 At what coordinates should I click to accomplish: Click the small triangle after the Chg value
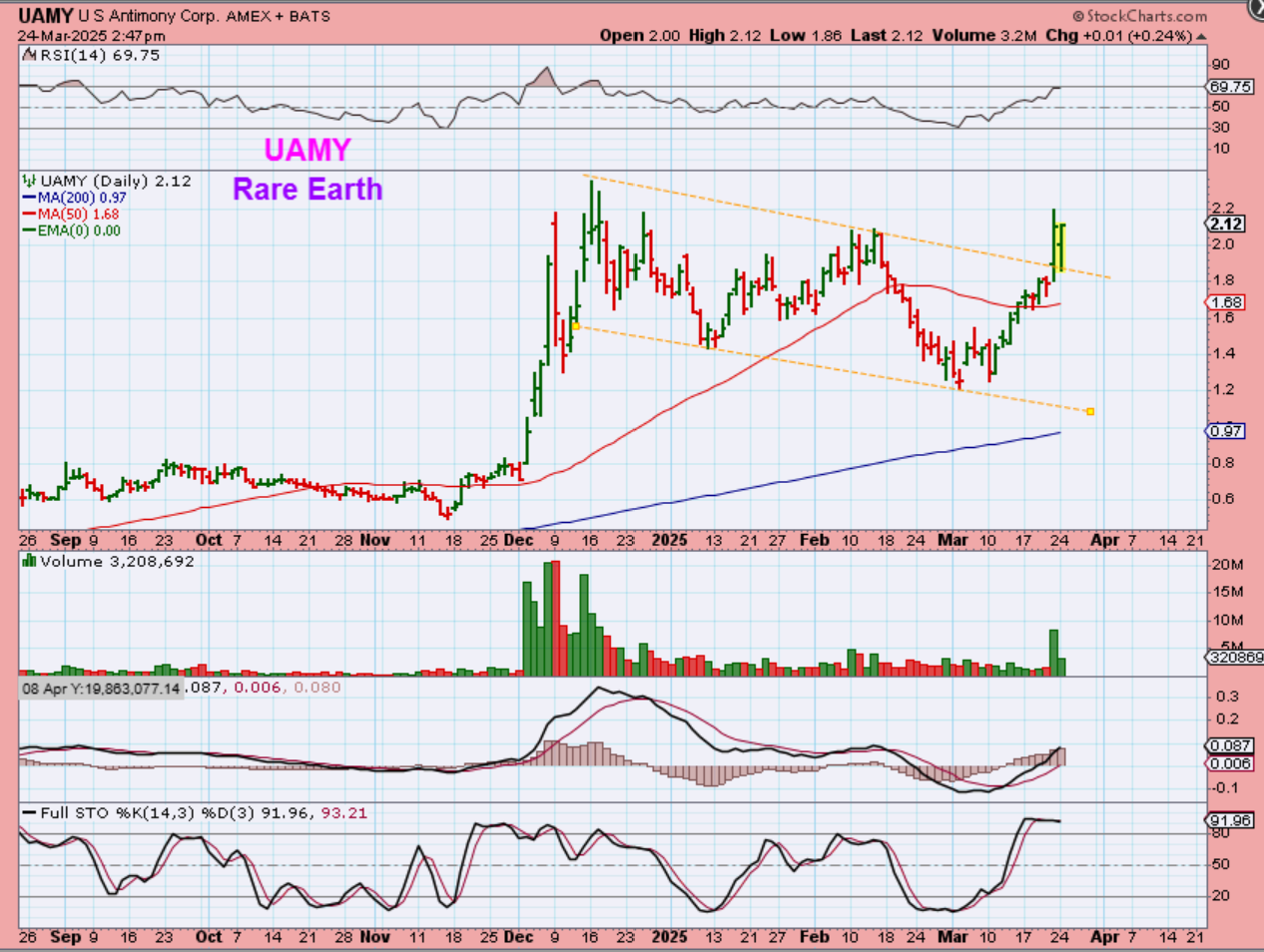click(x=1201, y=36)
